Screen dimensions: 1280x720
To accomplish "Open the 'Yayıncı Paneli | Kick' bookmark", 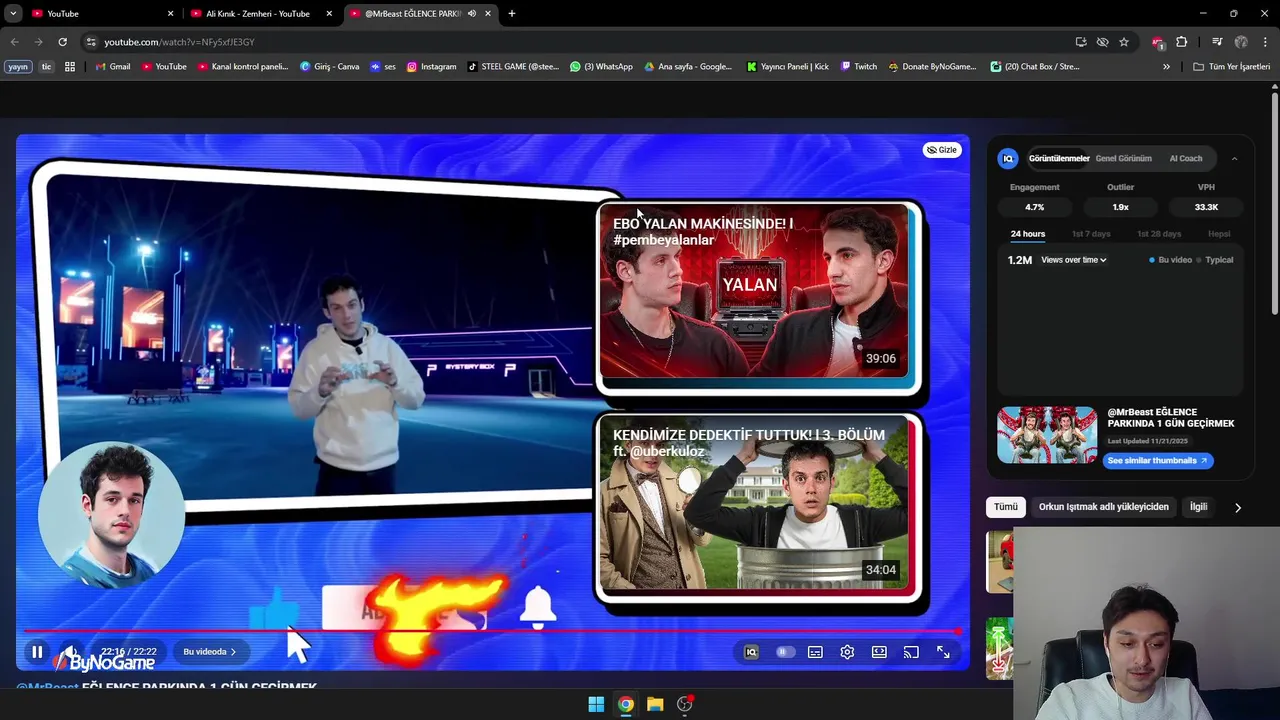I will coord(788,67).
